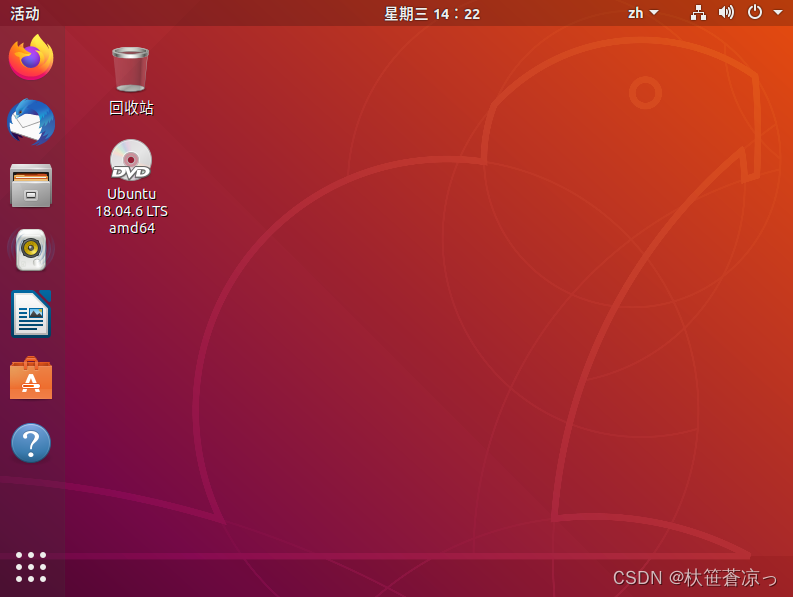The width and height of the screenshot is (793, 597).
Task: Show applications grid button
Action: tap(31, 567)
